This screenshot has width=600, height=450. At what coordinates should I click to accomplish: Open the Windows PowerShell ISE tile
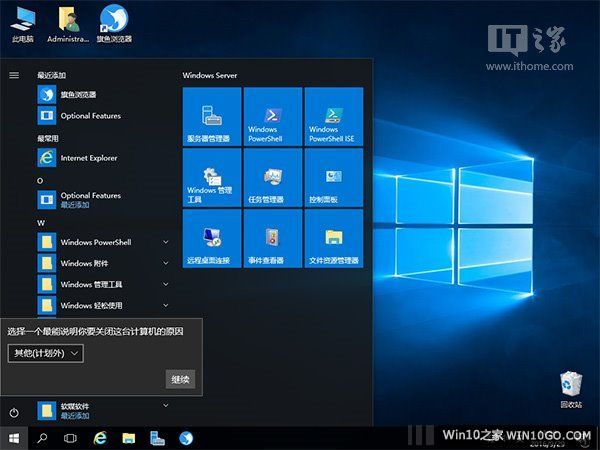tap(333, 116)
